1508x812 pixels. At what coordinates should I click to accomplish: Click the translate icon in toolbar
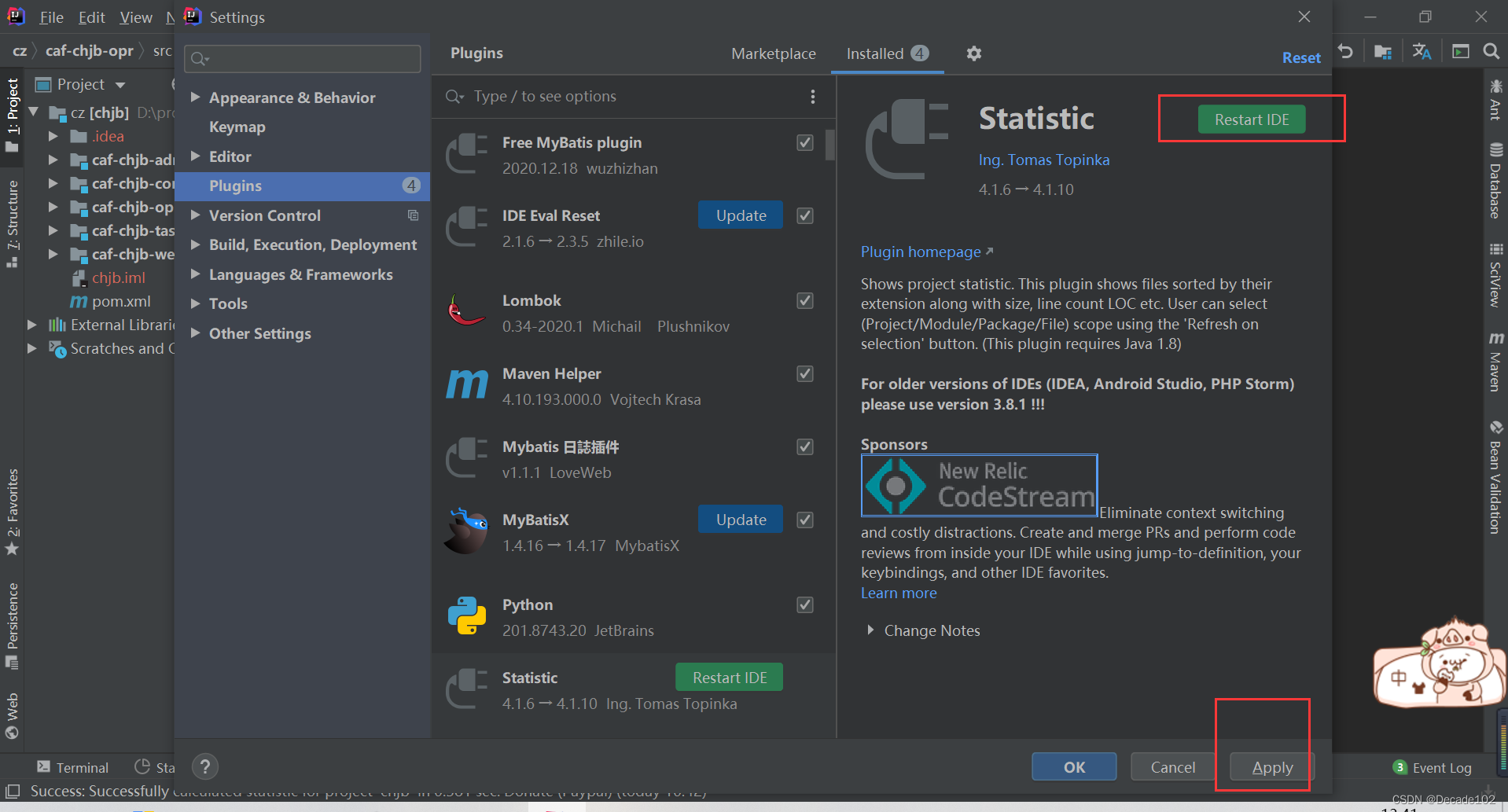coord(1422,52)
